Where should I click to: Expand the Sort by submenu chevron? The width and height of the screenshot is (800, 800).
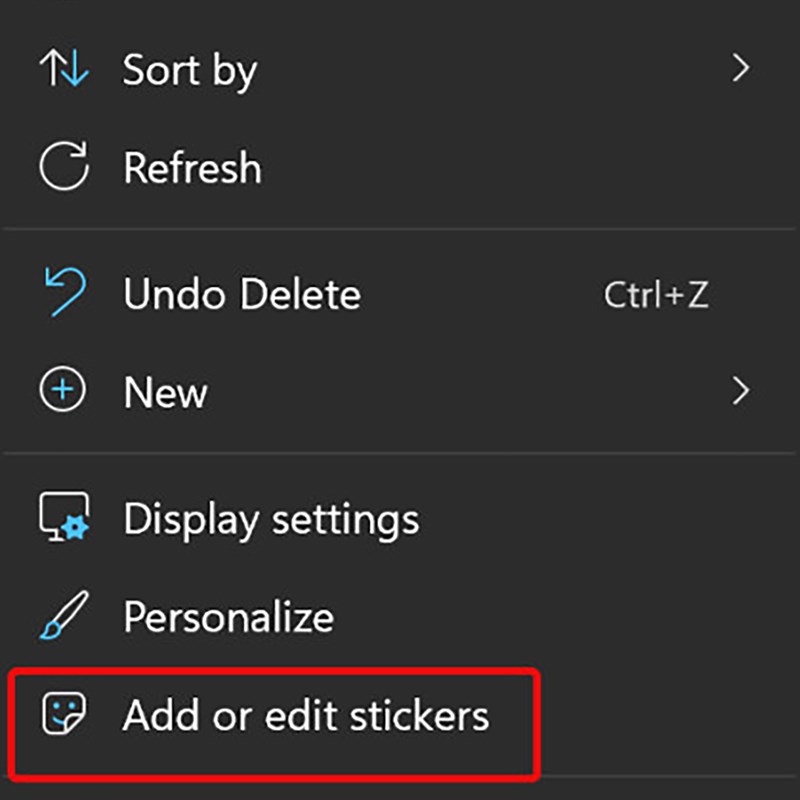[742, 68]
